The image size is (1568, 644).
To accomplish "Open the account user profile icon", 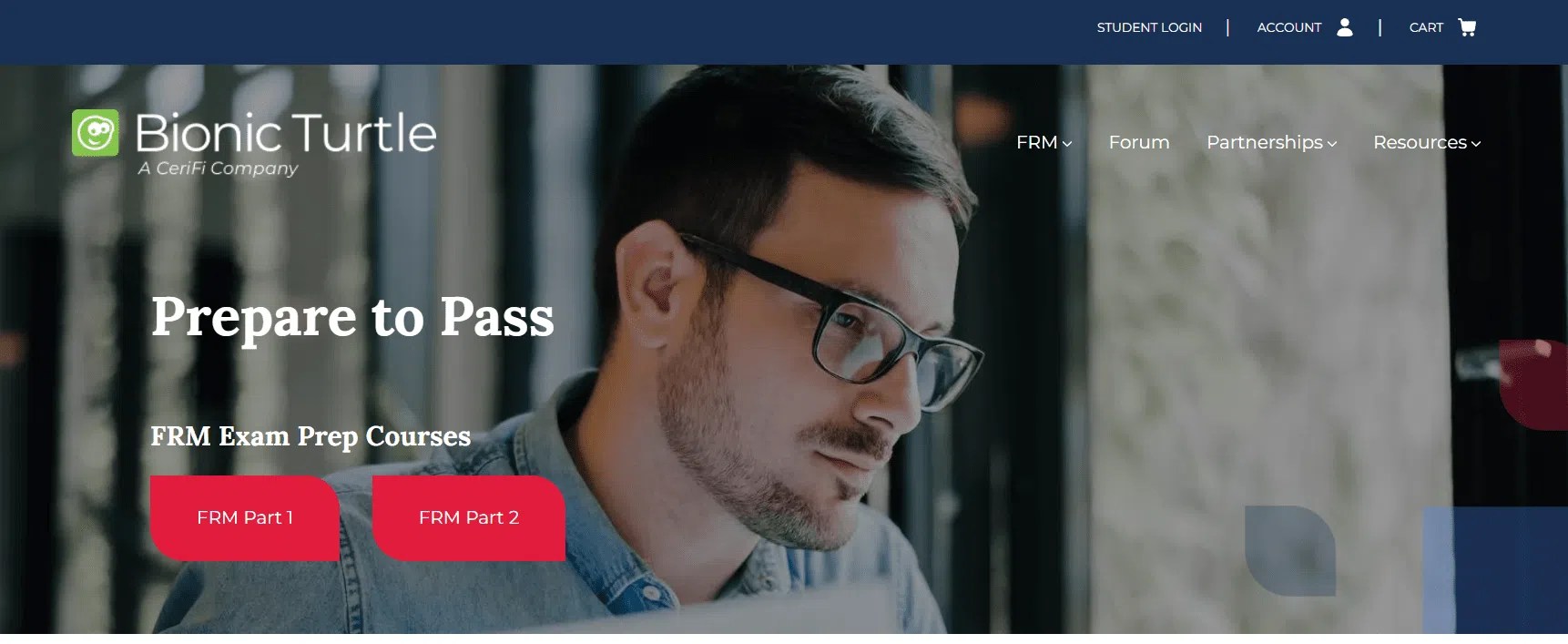I will tap(1344, 27).
